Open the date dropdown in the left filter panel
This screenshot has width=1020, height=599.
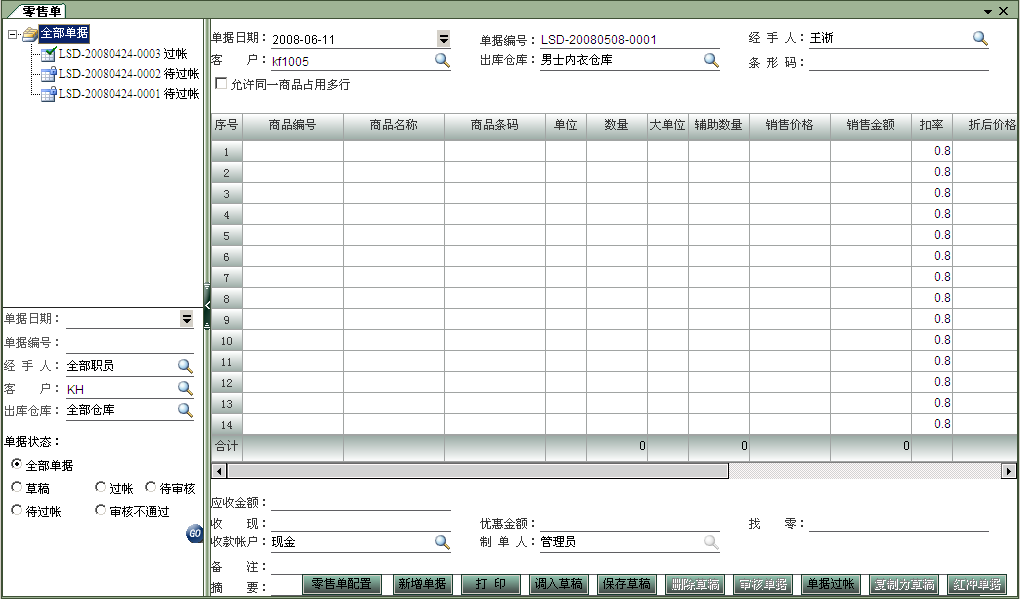(184, 318)
